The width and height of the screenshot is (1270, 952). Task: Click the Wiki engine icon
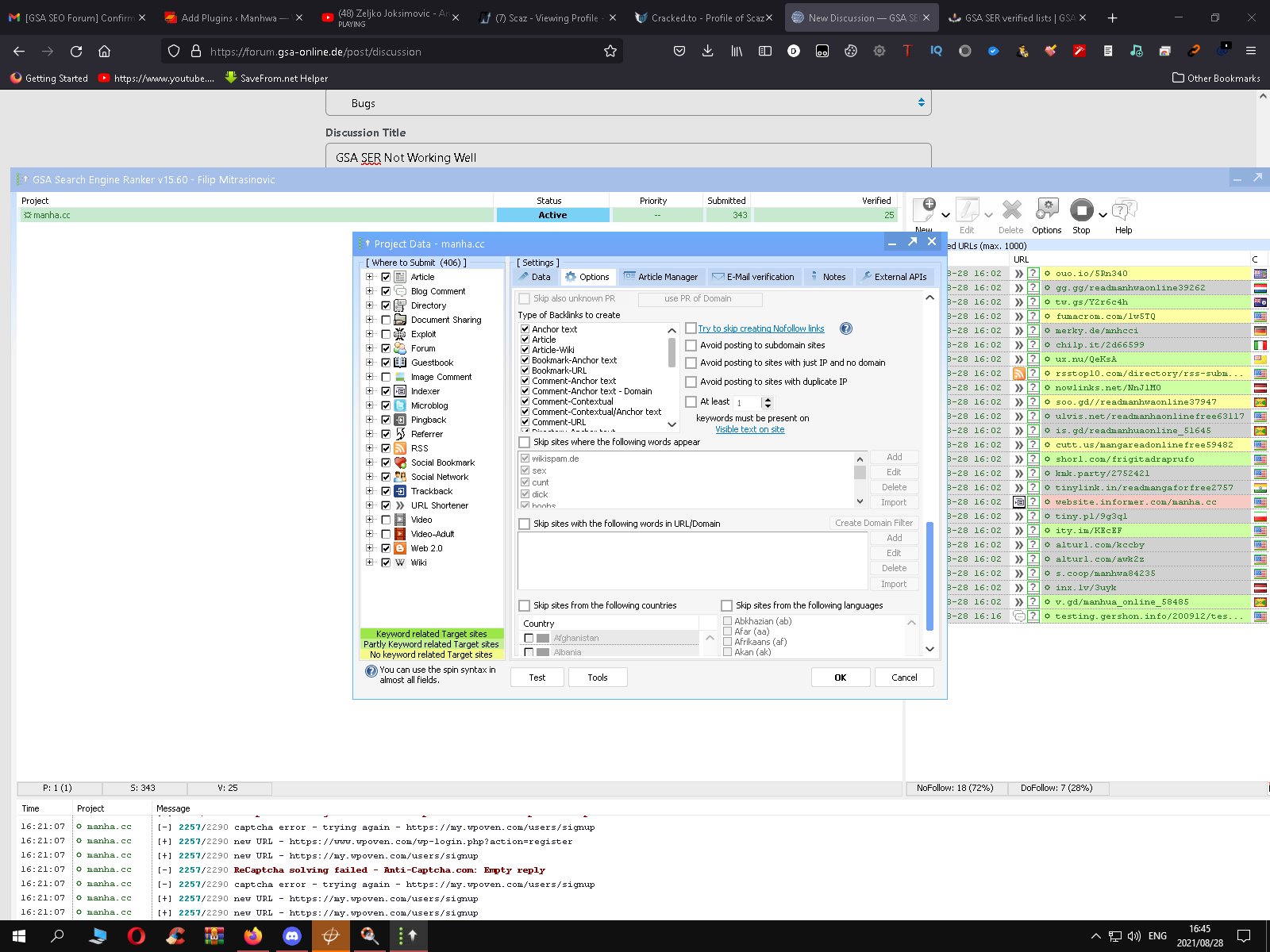pos(400,562)
